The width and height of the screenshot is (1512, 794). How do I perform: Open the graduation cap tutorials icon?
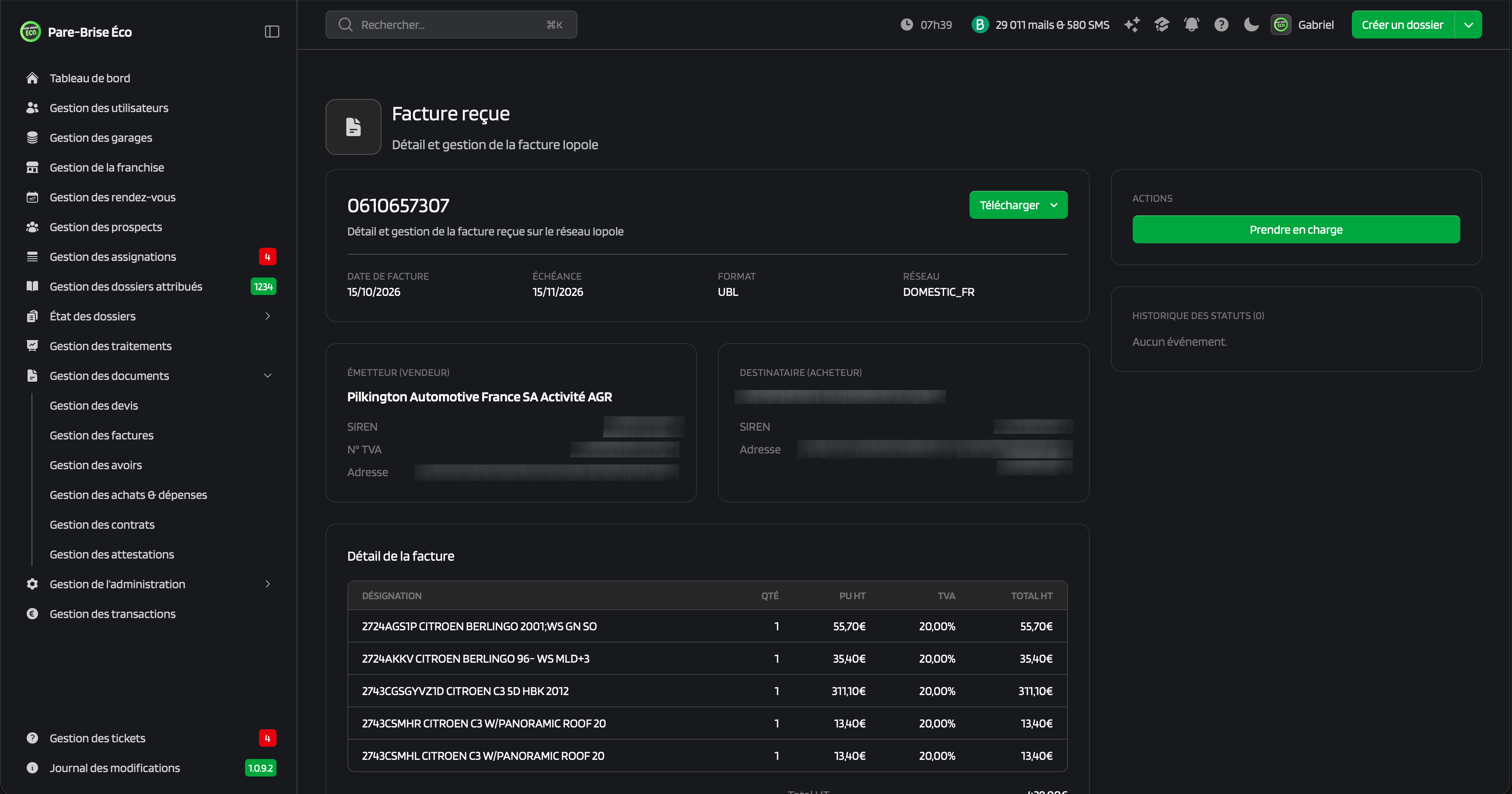tap(1162, 25)
